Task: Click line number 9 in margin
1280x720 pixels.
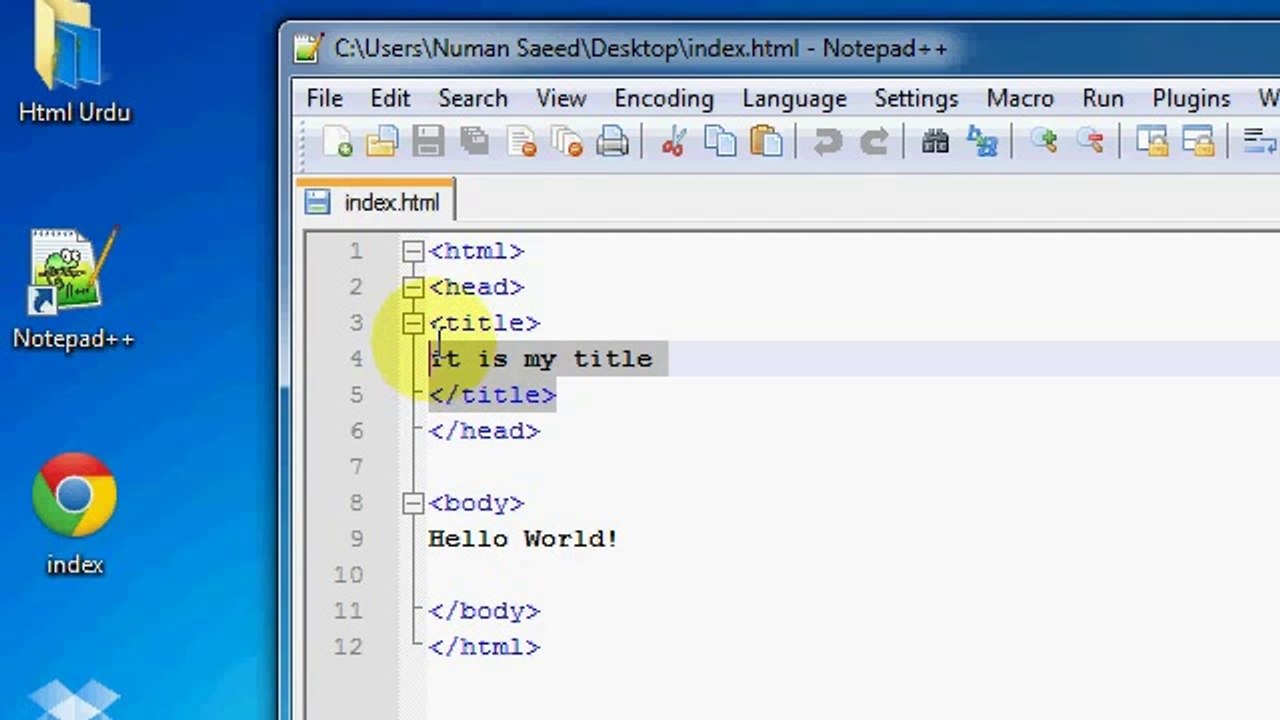Action: pyautogui.click(x=356, y=539)
